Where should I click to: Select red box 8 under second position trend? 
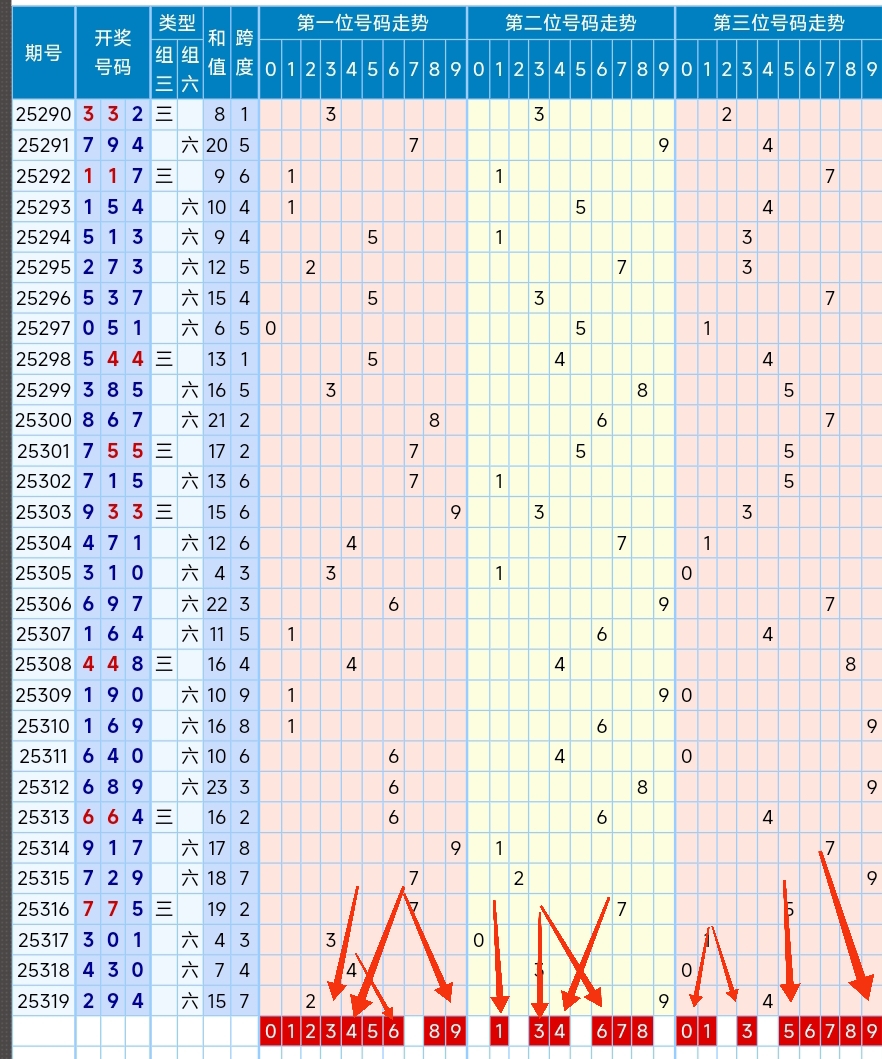(x=642, y=1031)
